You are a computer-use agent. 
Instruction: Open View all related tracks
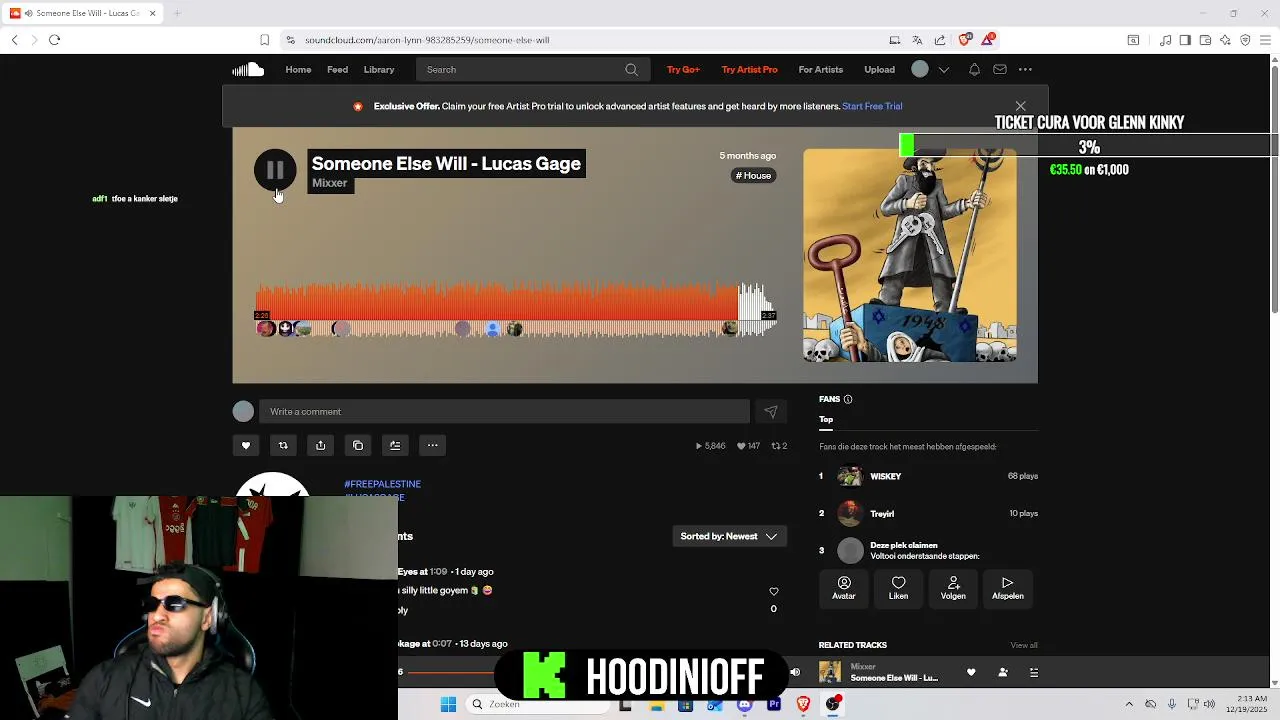[x=1024, y=645]
